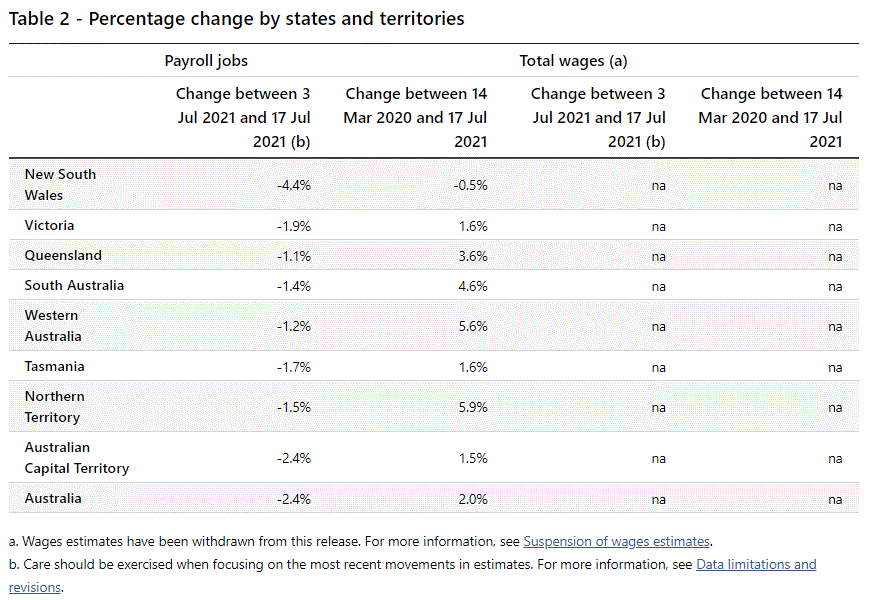Open the Data limitations and revisions link
Screen dimensions: 873x600
(x=755, y=564)
